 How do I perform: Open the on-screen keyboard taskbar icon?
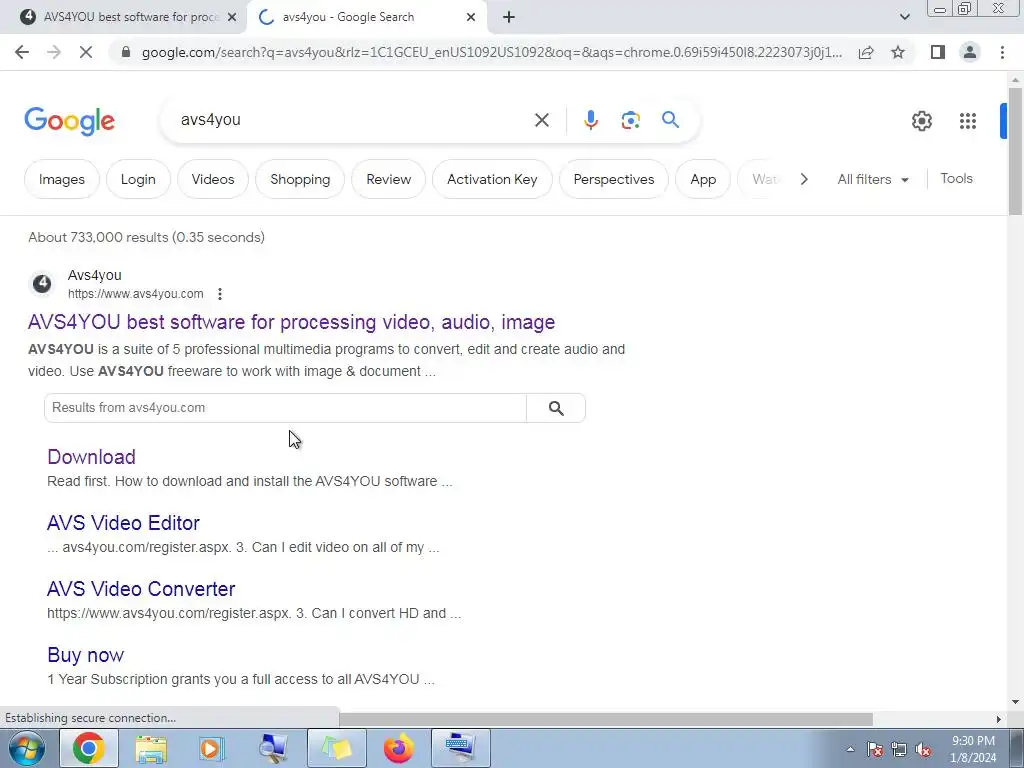pyautogui.click(x=460, y=748)
